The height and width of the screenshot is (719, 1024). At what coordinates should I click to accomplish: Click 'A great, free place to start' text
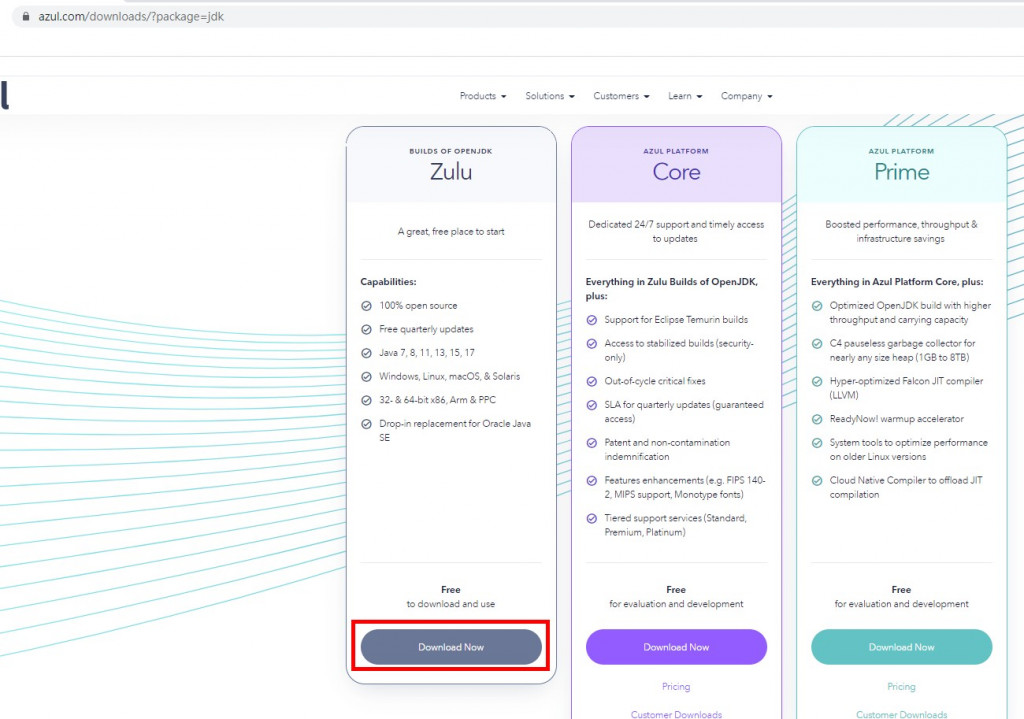(x=451, y=232)
